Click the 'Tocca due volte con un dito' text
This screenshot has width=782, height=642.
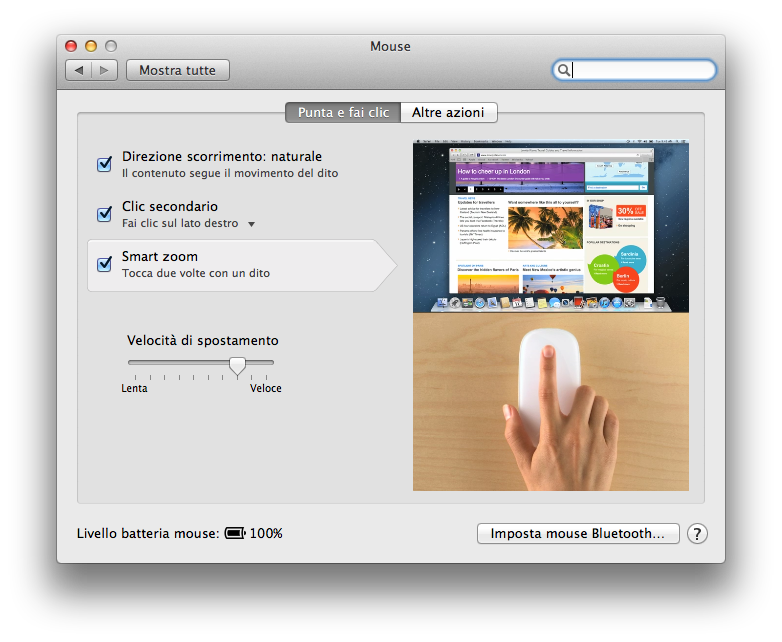pos(196,273)
